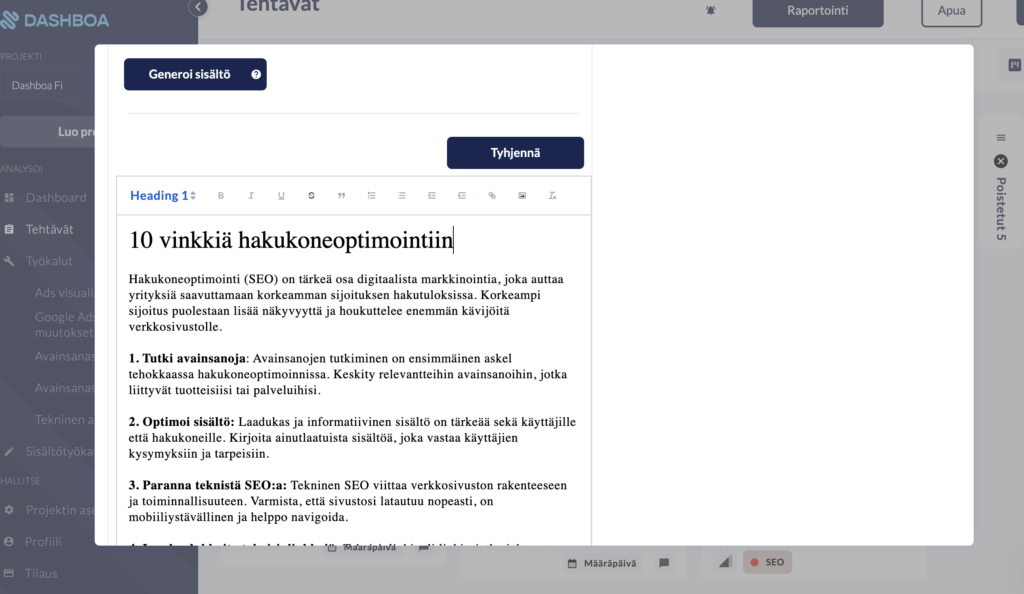
Task: Click the red SEO tag
Action: click(x=767, y=562)
